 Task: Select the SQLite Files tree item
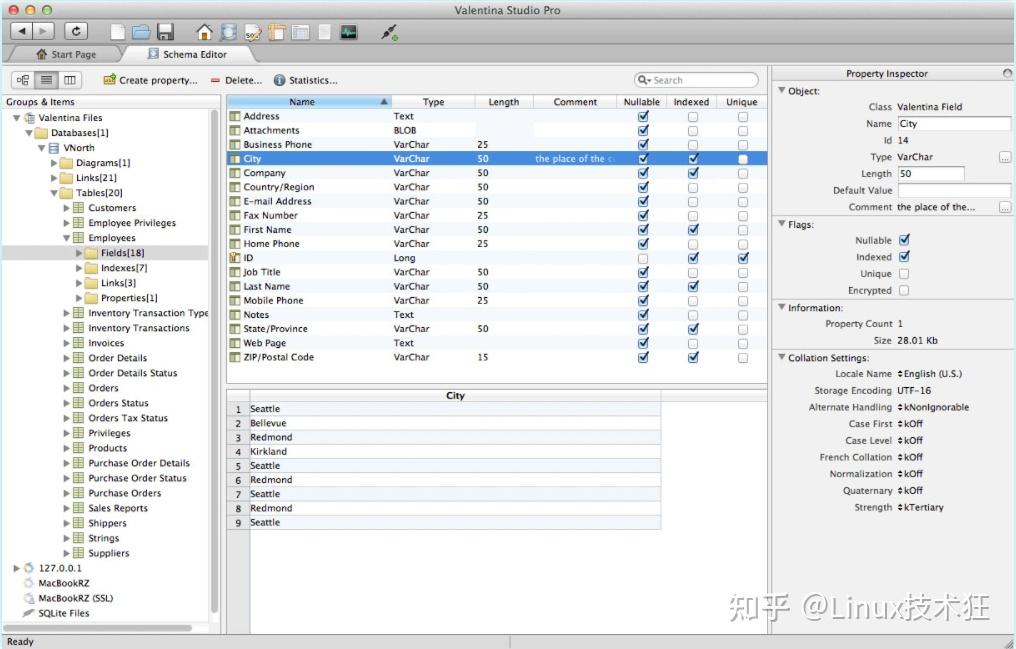click(64, 613)
